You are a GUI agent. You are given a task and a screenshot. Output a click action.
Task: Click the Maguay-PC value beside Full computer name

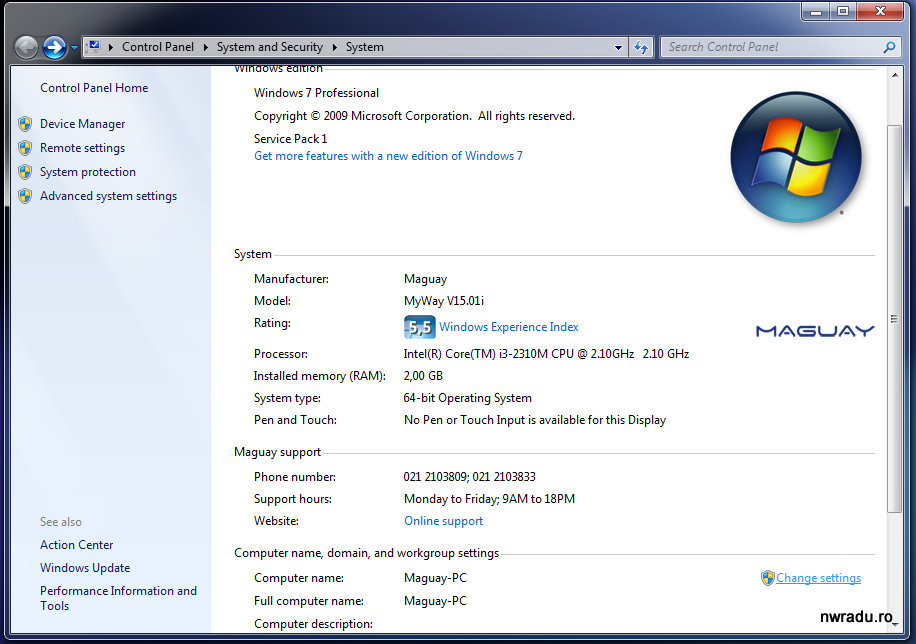pos(435,601)
